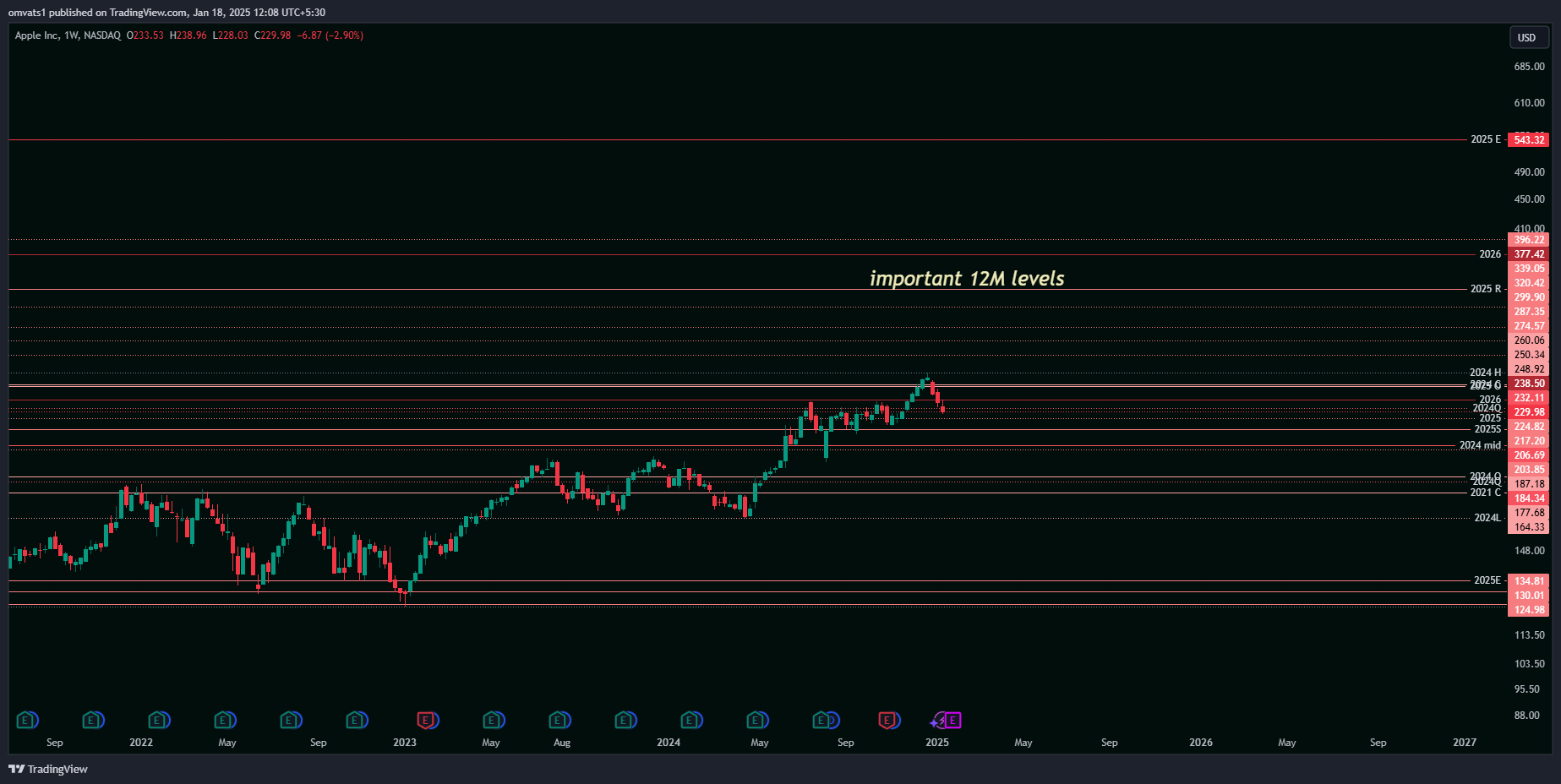The width and height of the screenshot is (1561, 784).
Task: Click the first earnings marker left of Sep 2021
Action: pyautogui.click(x=26, y=721)
